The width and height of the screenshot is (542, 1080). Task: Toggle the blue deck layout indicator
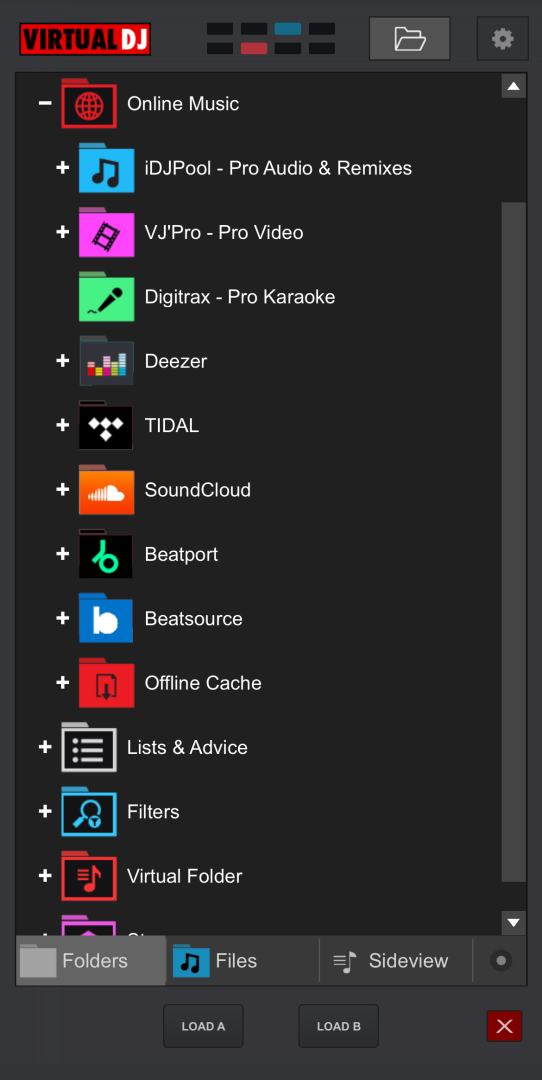[x=288, y=29]
